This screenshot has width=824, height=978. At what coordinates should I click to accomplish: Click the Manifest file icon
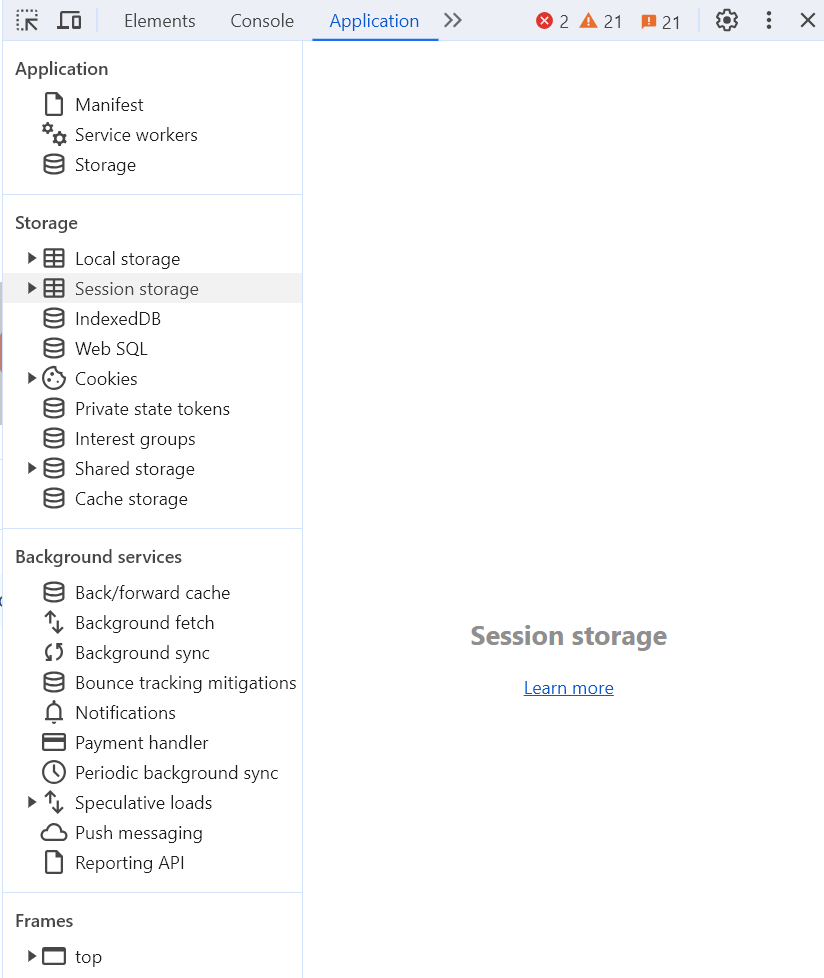[54, 105]
